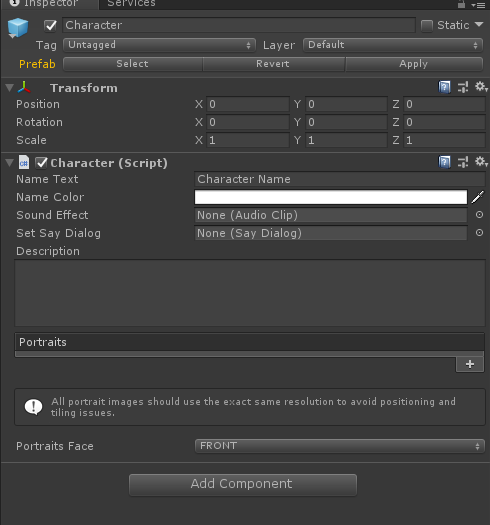
Task: Open Transform gear settings menu
Action: click(481, 87)
